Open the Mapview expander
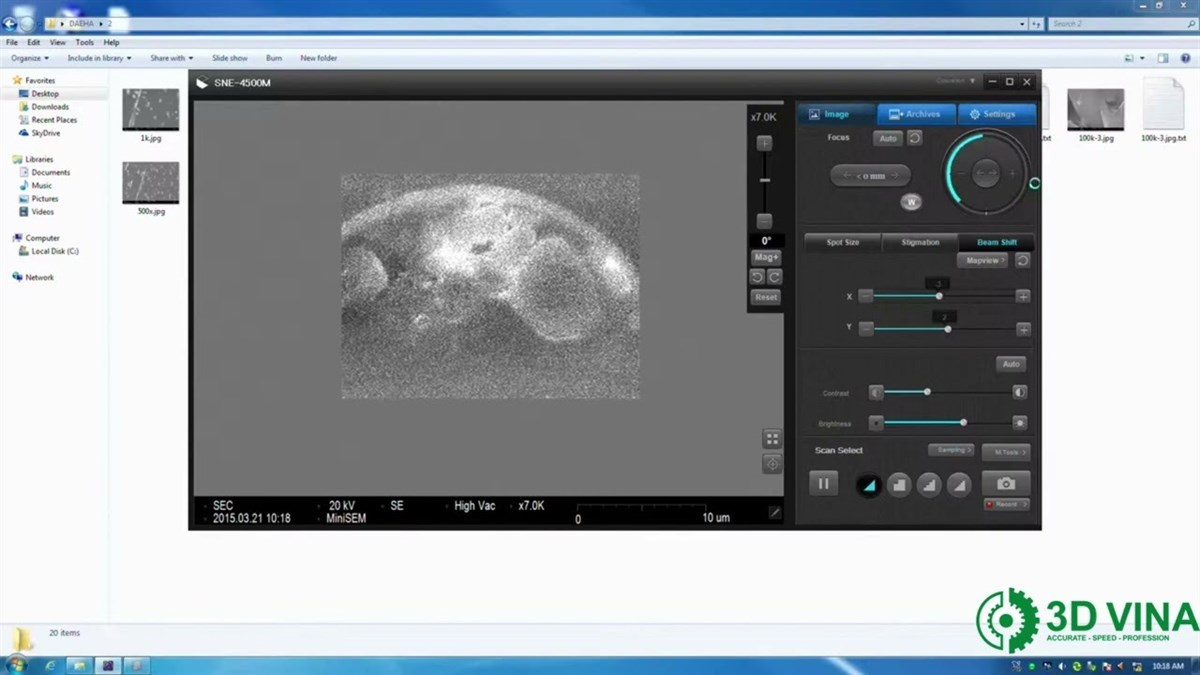The image size is (1200, 675). click(982, 260)
